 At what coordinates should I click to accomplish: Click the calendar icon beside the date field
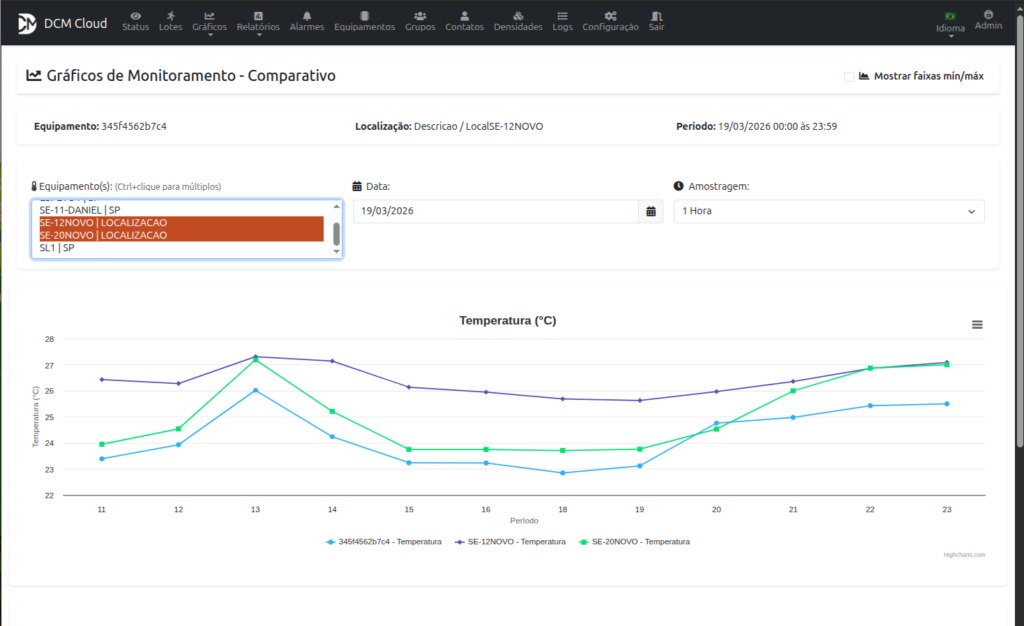coord(651,211)
